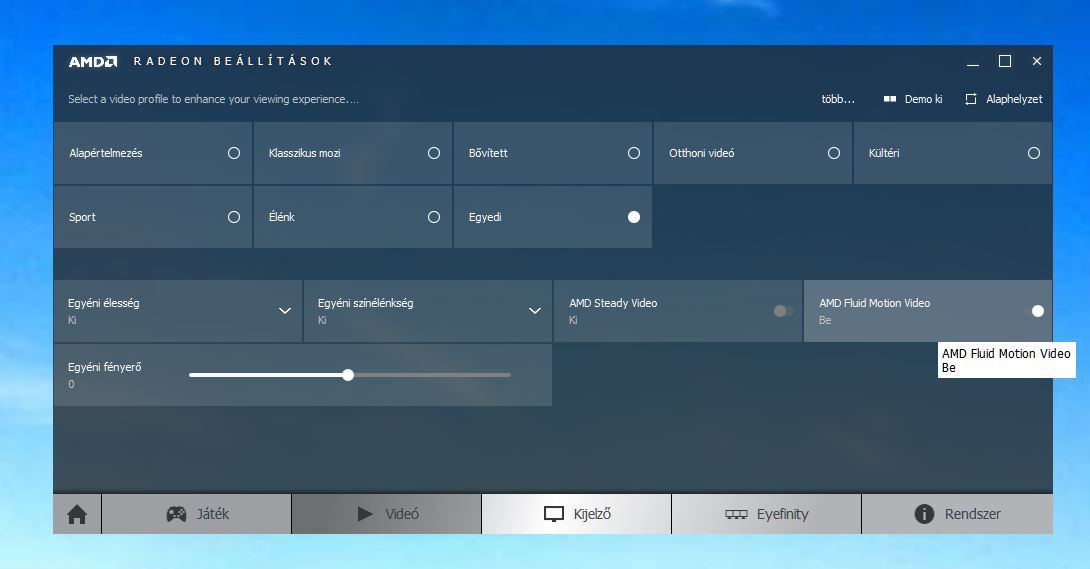Screen dimensions: 1090x569
Task: Select the Kültéri video profile
Action: coord(952,153)
